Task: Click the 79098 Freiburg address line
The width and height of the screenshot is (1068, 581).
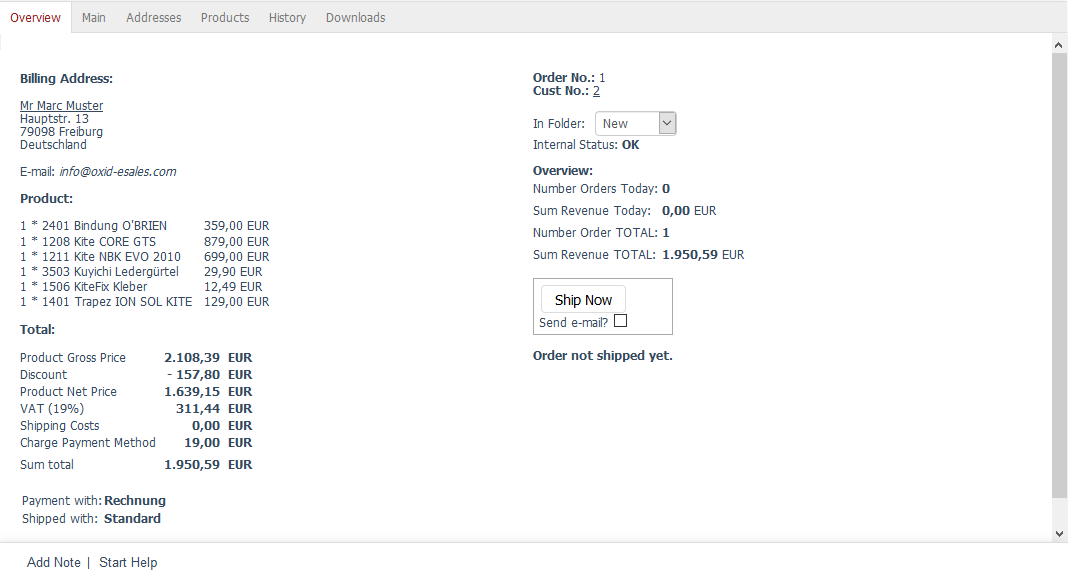Action: coord(61,131)
